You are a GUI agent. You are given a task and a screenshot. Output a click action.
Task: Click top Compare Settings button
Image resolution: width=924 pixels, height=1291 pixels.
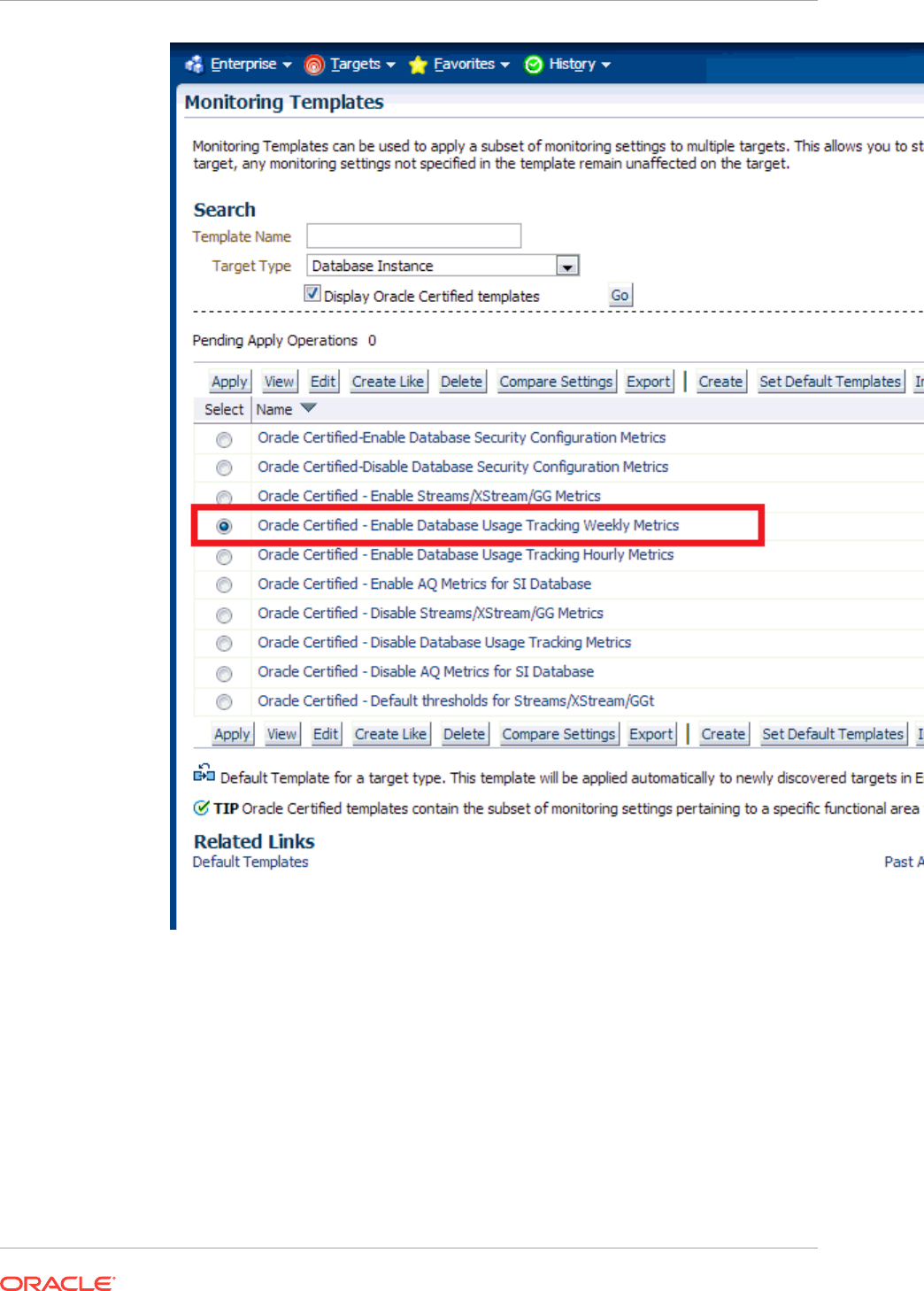556,382
